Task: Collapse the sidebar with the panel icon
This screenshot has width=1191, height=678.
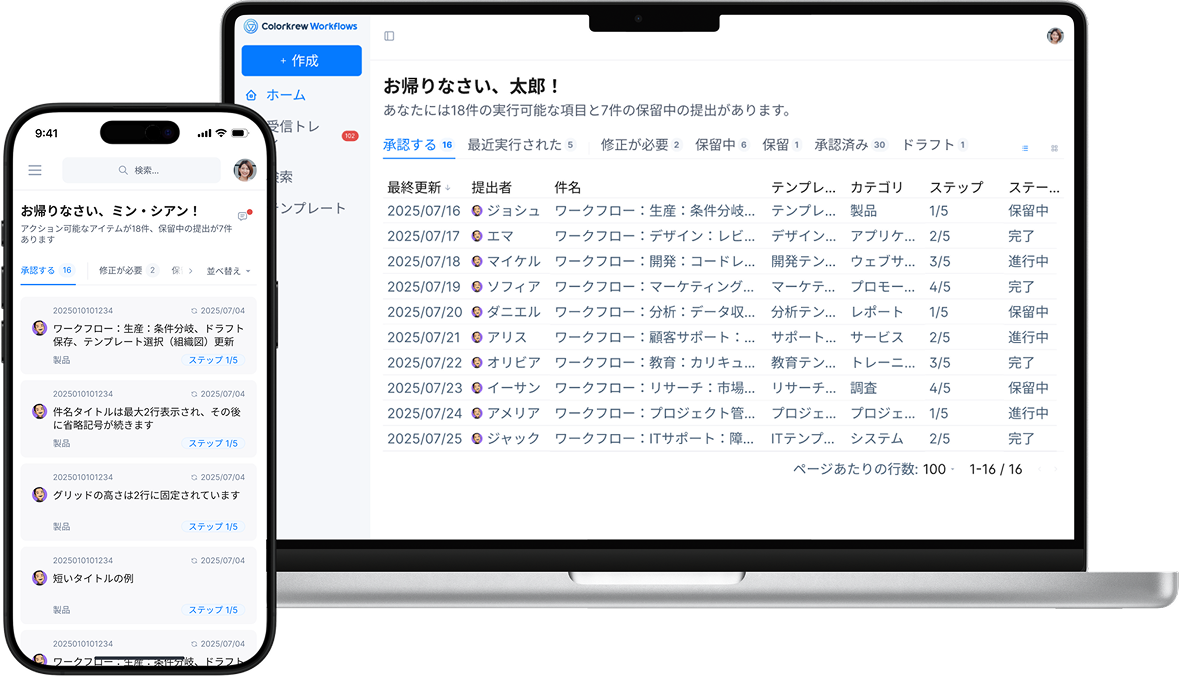Action: pyautogui.click(x=388, y=35)
